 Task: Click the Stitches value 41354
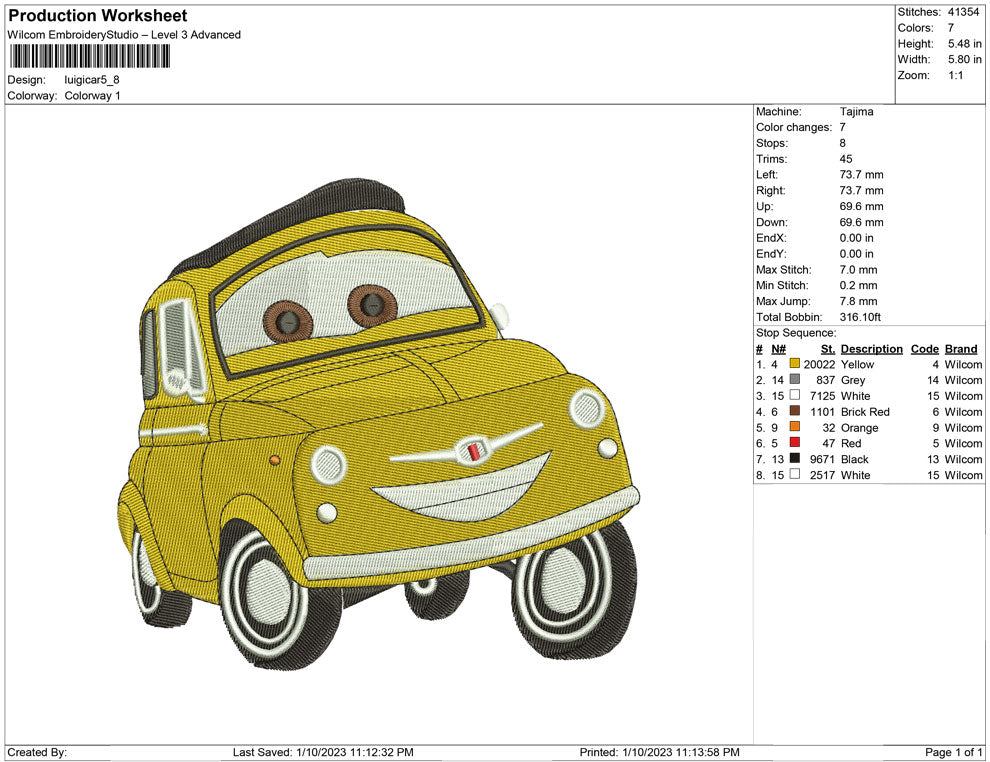click(x=965, y=12)
